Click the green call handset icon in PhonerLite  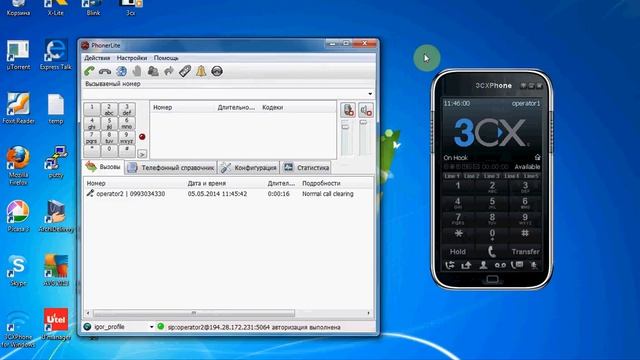[89, 71]
